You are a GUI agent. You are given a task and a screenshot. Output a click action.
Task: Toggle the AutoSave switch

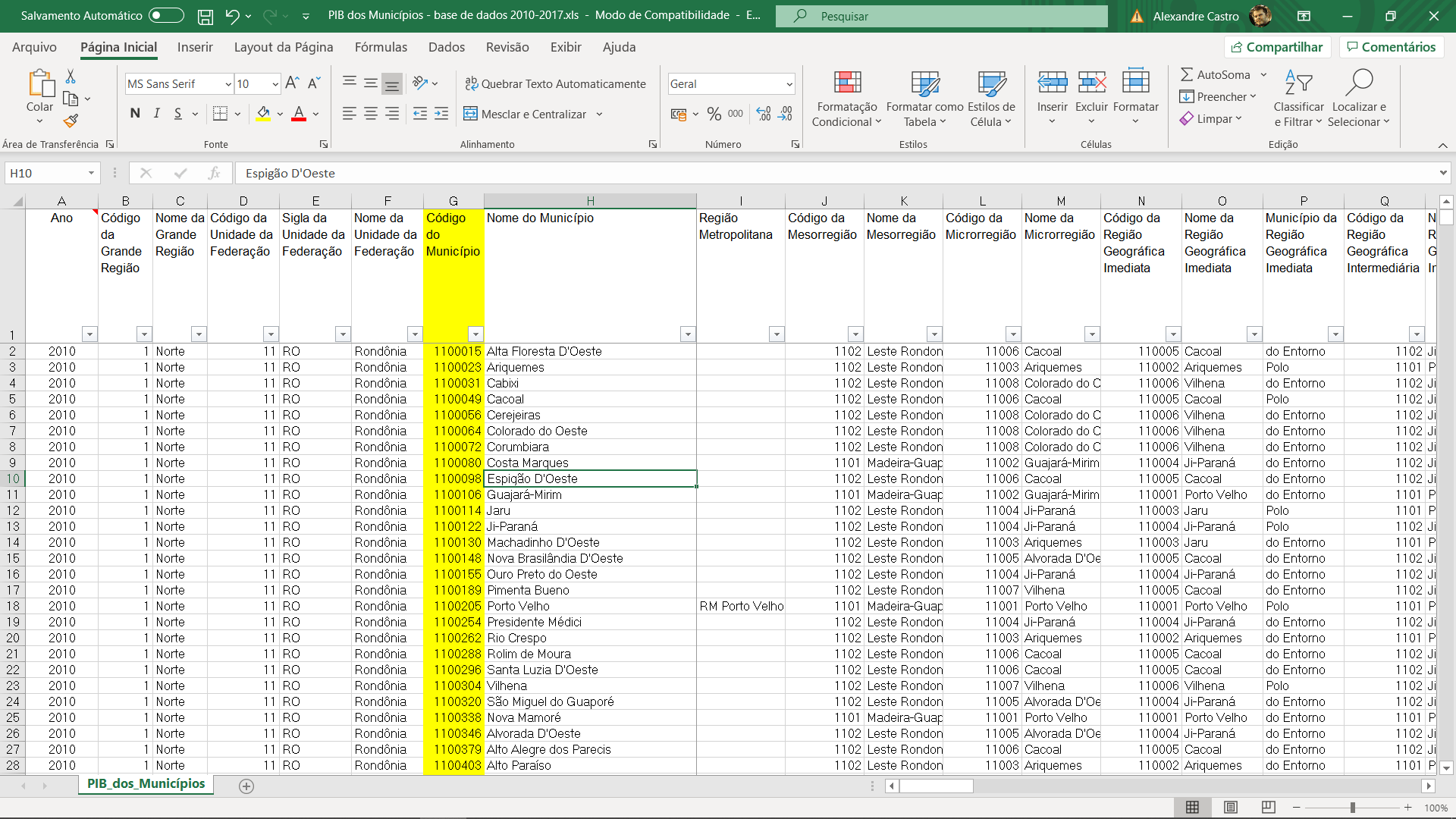[x=166, y=15]
